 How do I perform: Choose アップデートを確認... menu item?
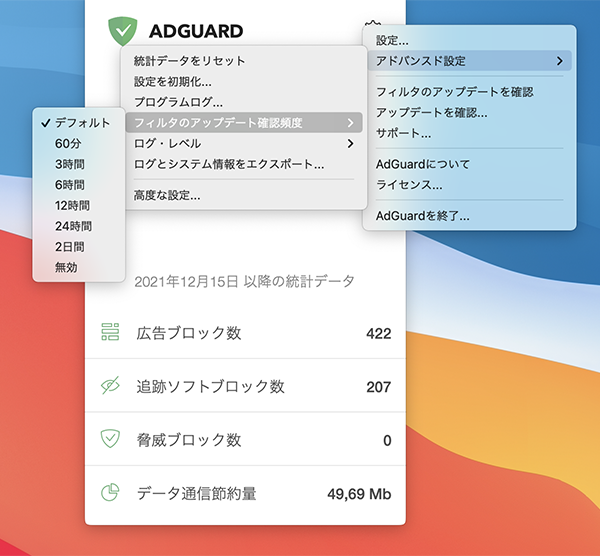coord(470,113)
